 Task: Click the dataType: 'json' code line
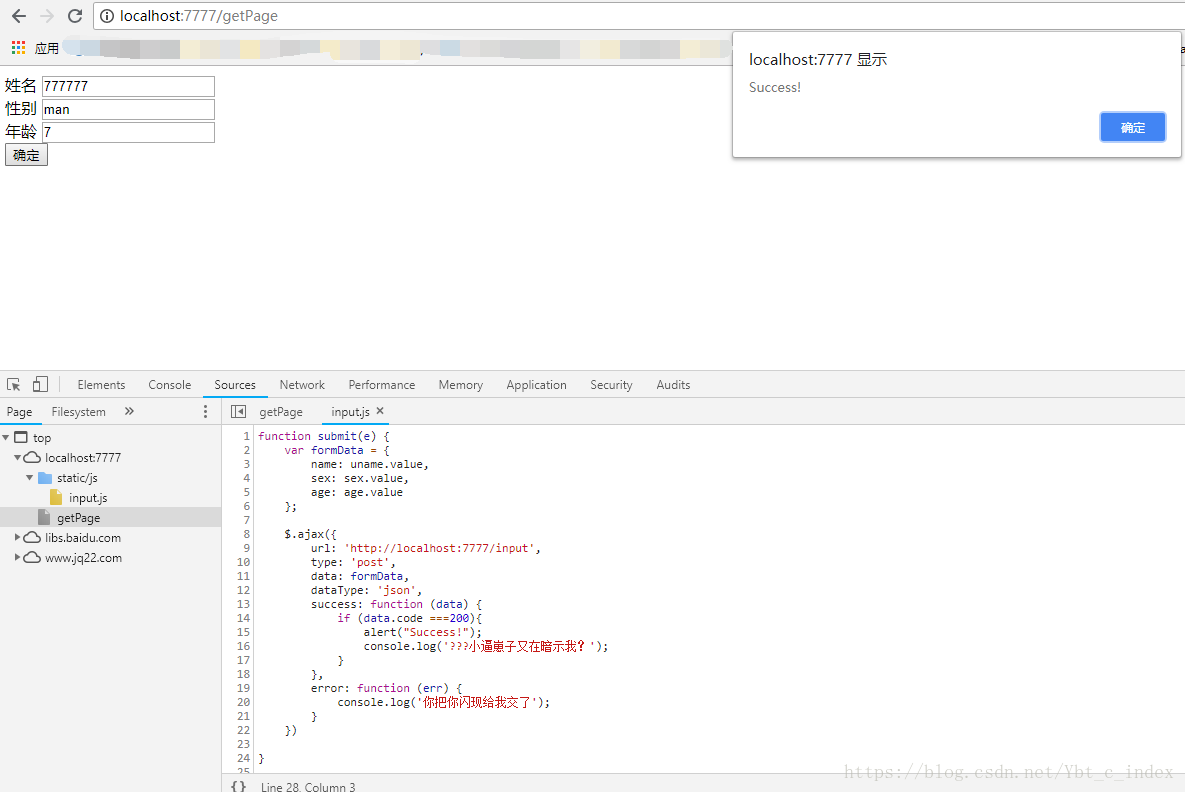(x=367, y=590)
